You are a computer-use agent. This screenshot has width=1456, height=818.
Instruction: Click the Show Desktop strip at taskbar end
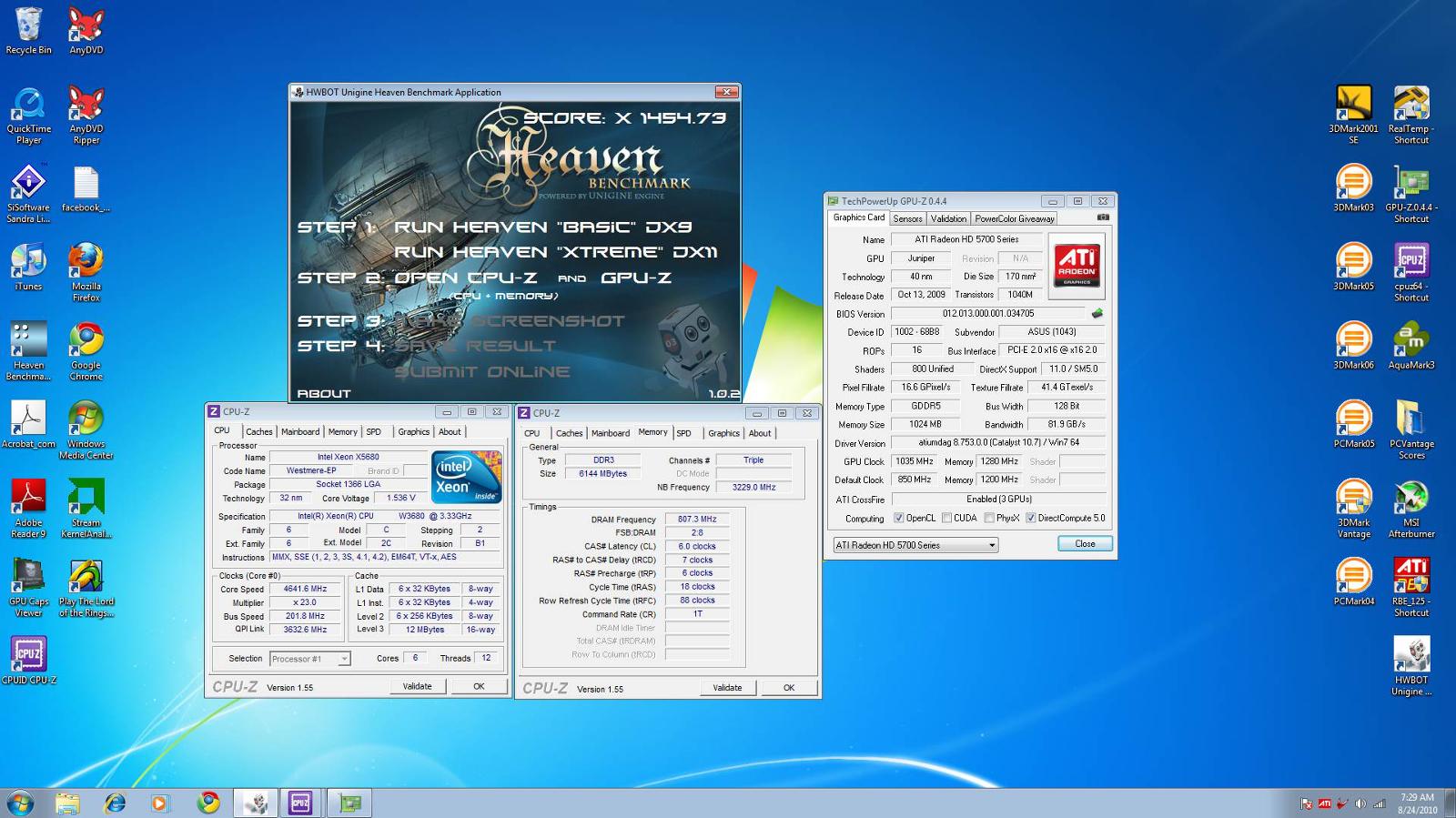1450,803
